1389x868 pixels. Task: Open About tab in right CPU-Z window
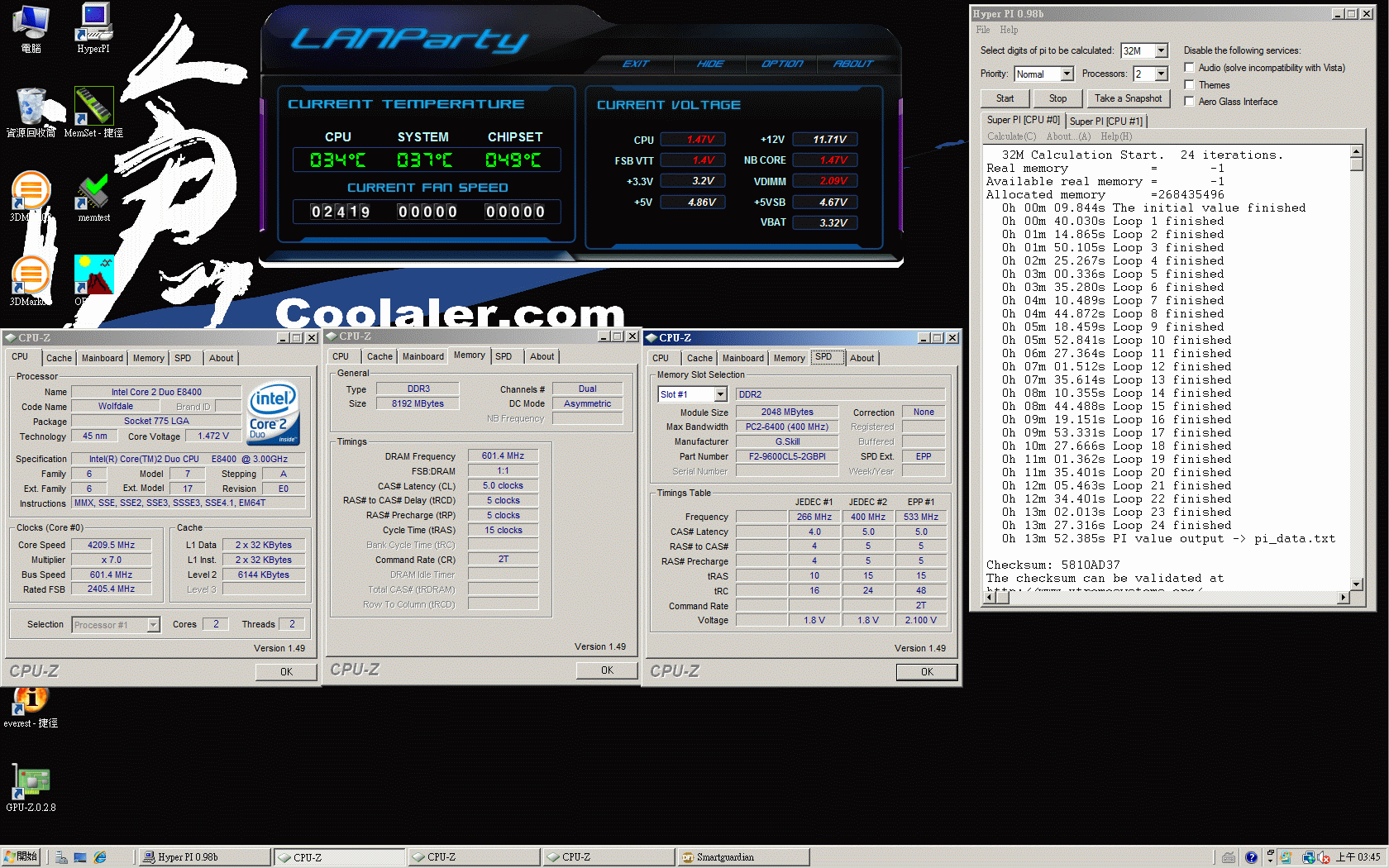pos(862,358)
